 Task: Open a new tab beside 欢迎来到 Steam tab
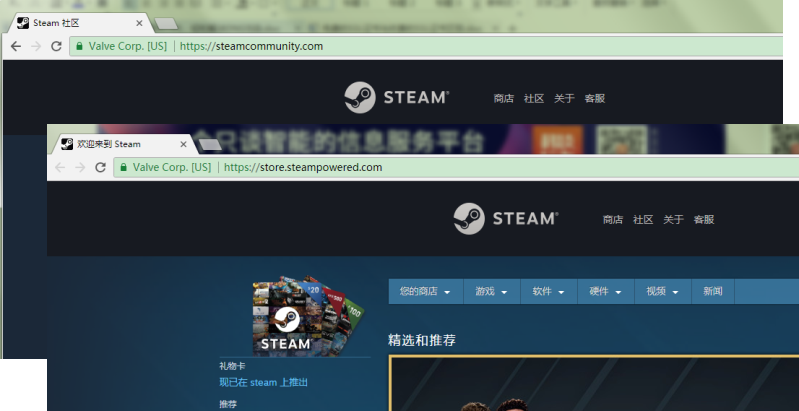210,145
